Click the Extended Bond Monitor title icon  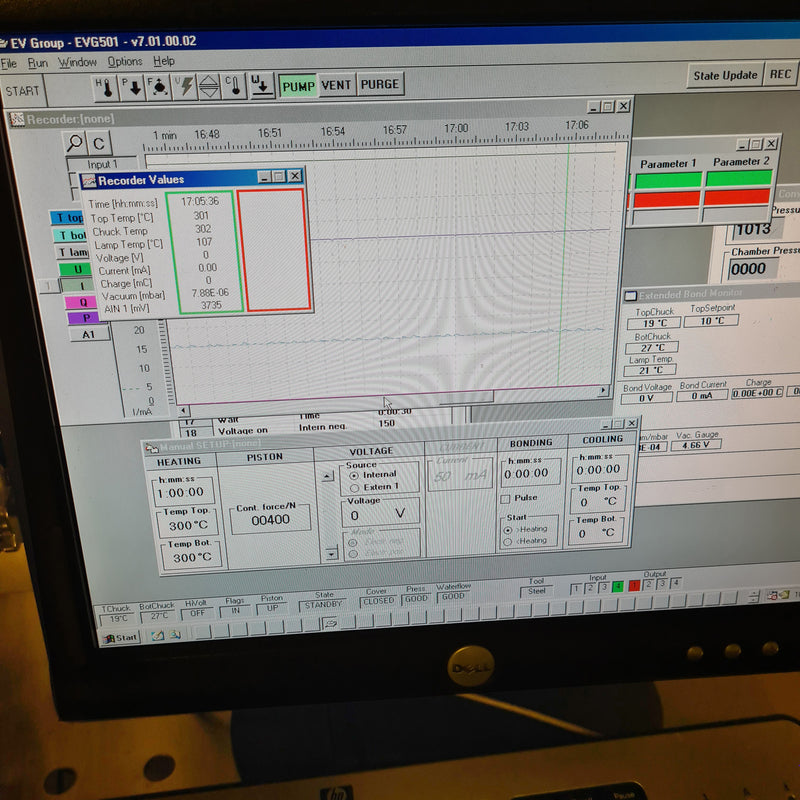coord(631,296)
